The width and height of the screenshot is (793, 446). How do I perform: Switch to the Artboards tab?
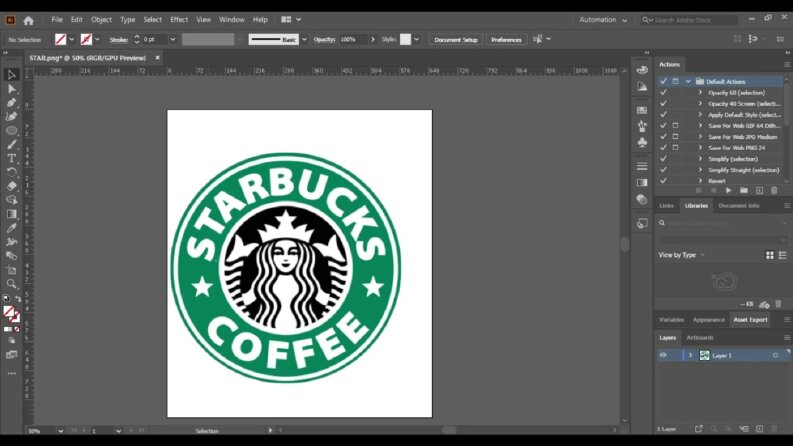point(700,338)
